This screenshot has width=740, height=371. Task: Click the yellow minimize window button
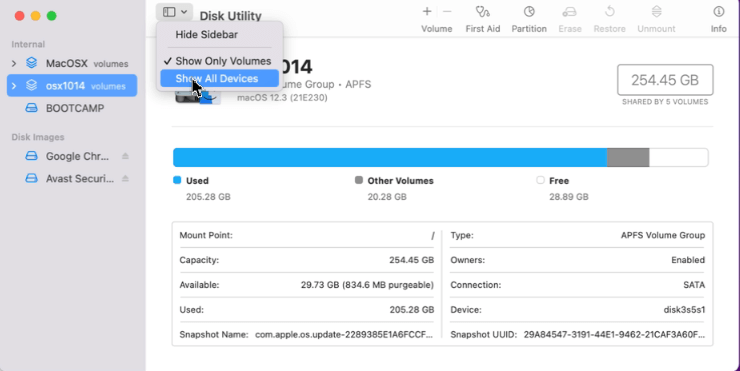[35, 16]
